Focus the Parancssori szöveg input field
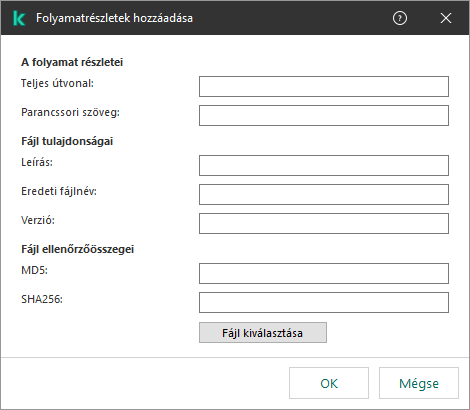 (324, 116)
